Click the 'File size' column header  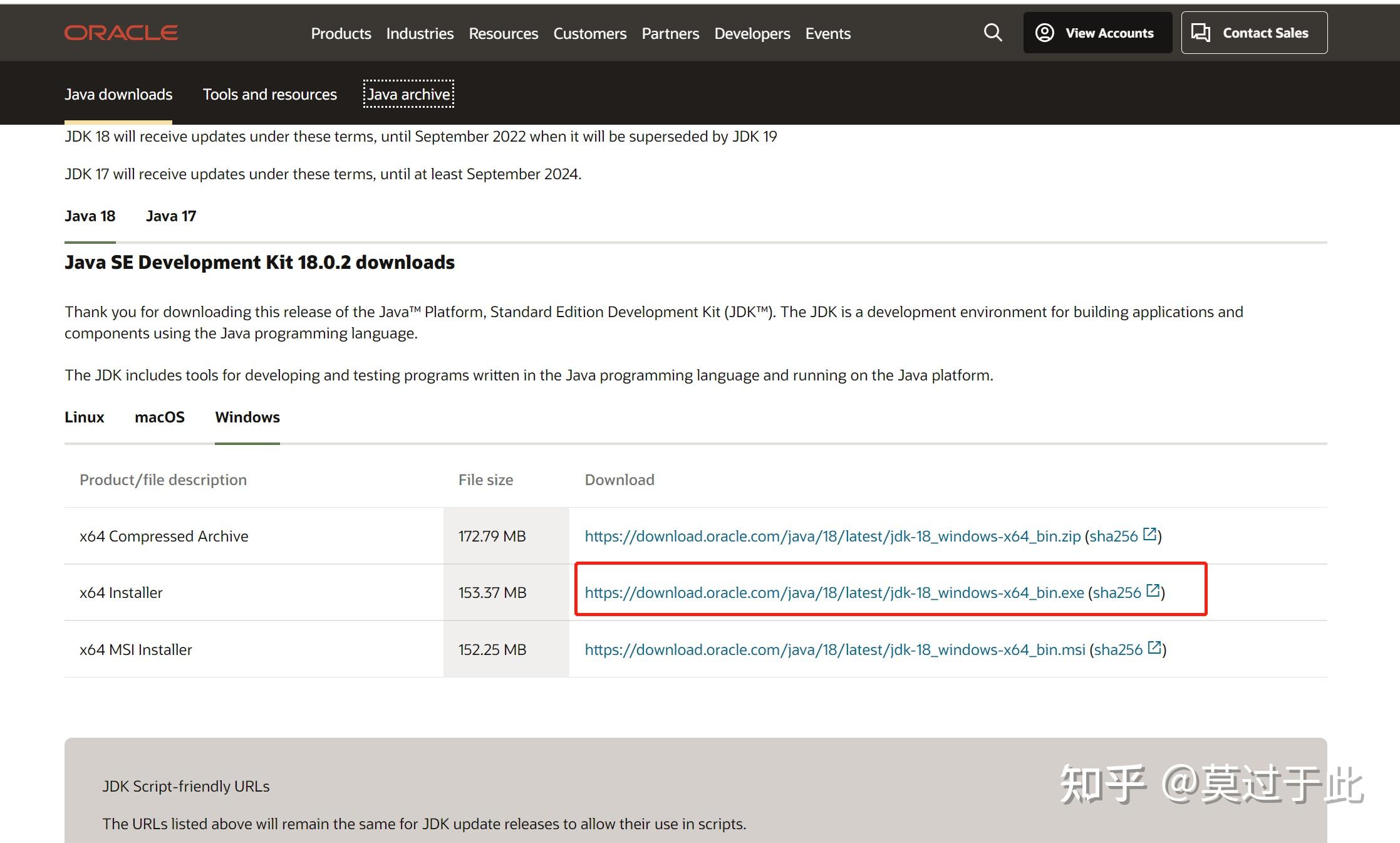pyautogui.click(x=485, y=480)
